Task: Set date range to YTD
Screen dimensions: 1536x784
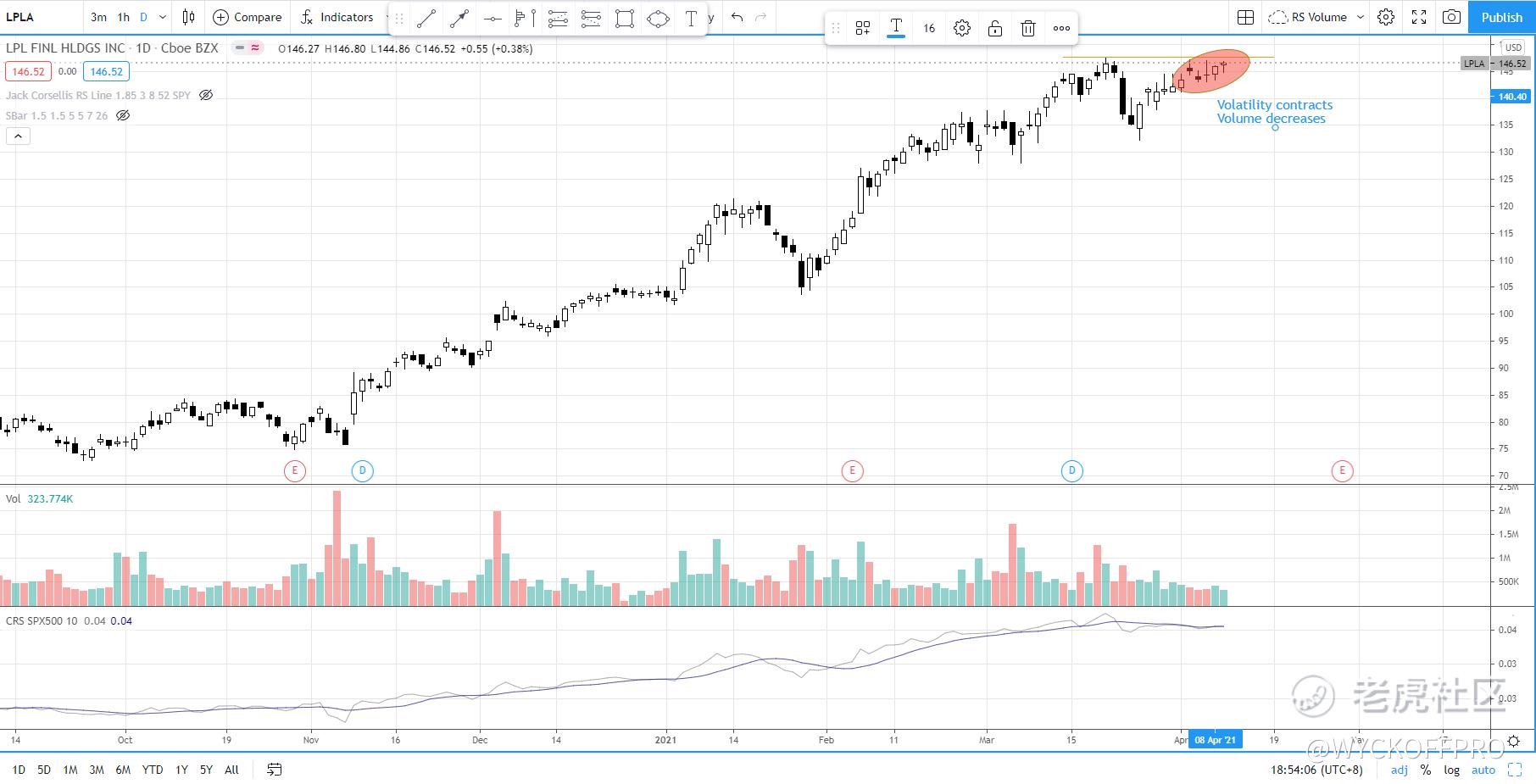Action: (153, 770)
